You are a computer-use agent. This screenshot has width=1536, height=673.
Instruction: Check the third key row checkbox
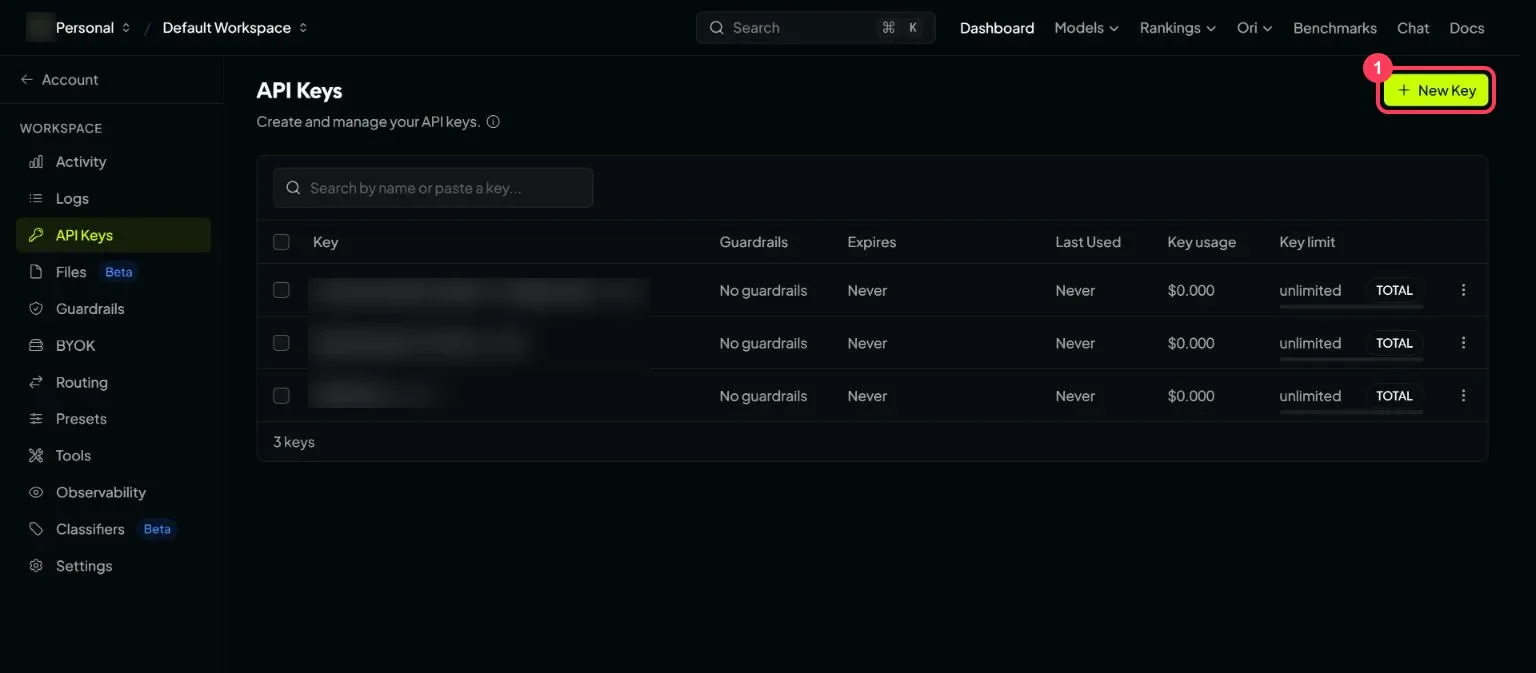click(x=281, y=396)
